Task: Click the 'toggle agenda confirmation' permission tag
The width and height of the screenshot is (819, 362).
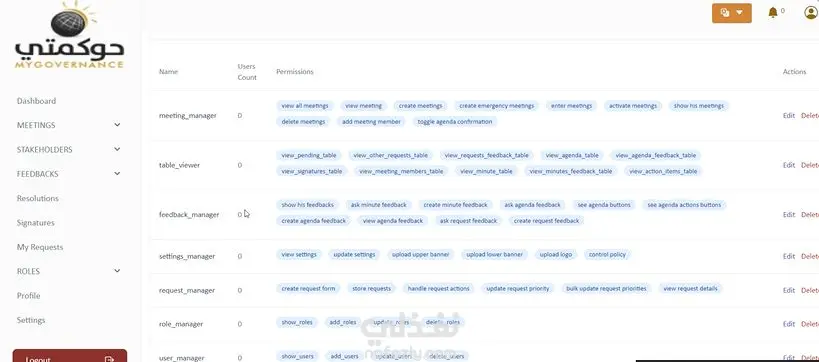Action: pos(454,122)
